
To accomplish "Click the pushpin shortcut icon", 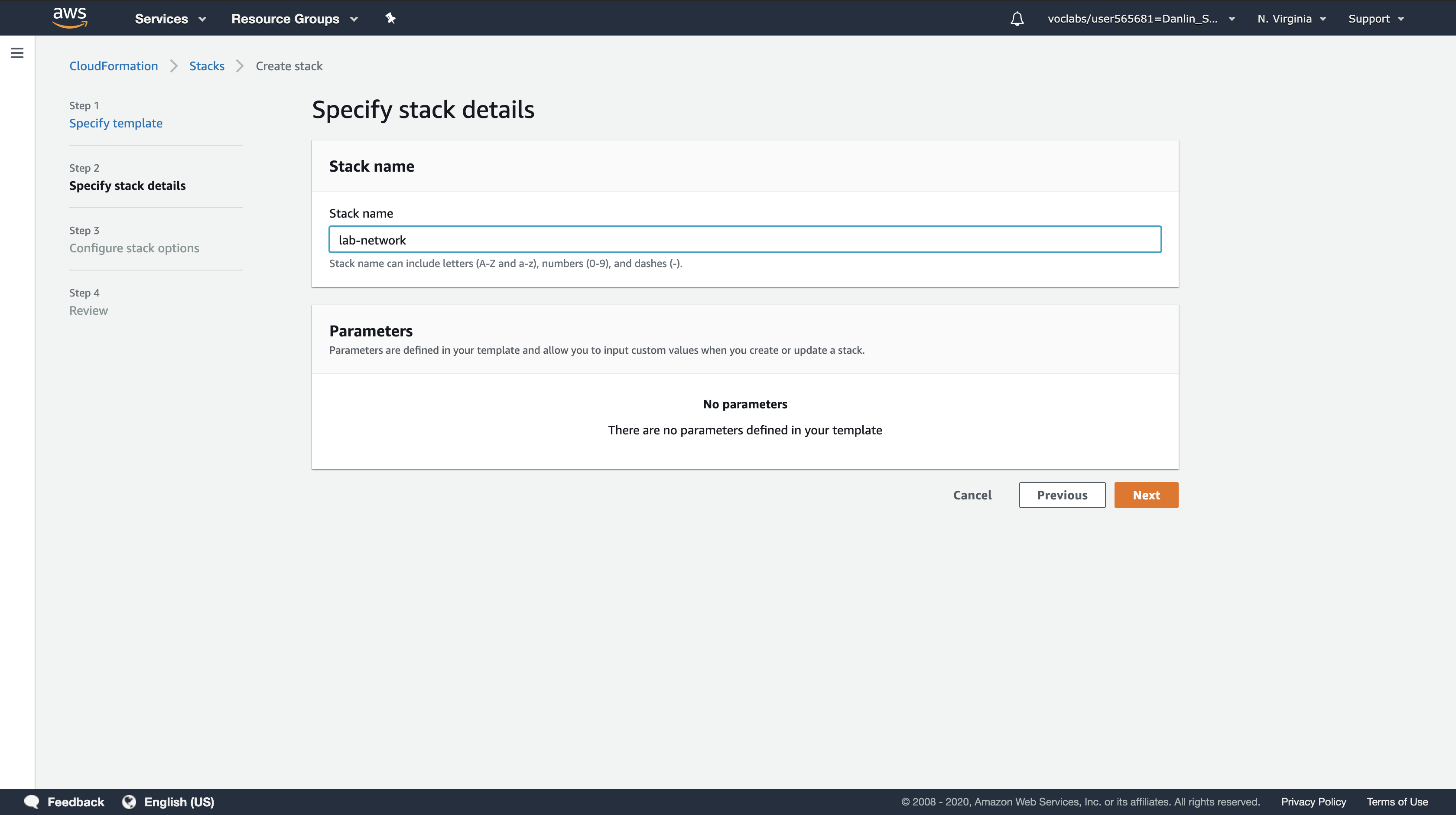I will tap(390, 18).
